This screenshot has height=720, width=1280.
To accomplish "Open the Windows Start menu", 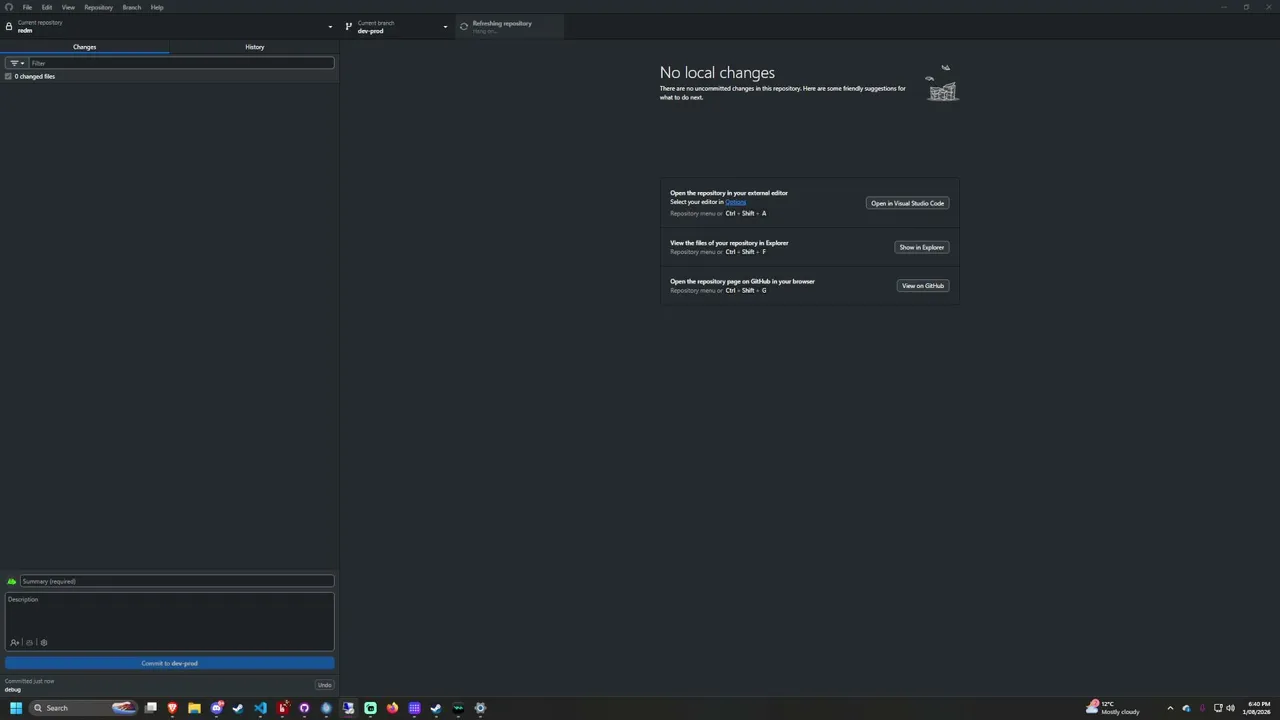I will (16, 708).
